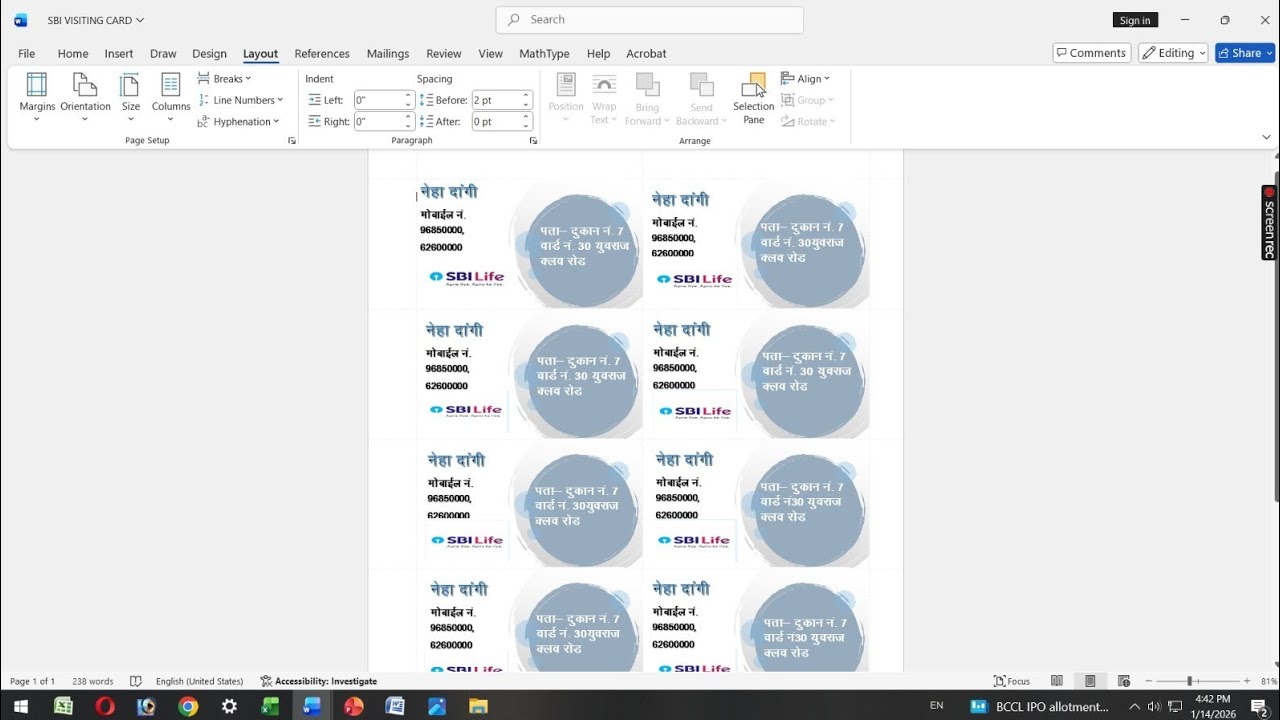Open the Page Setup dialog launcher
The height and width of the screenshot is (720, 1280).
coord(292,141)
